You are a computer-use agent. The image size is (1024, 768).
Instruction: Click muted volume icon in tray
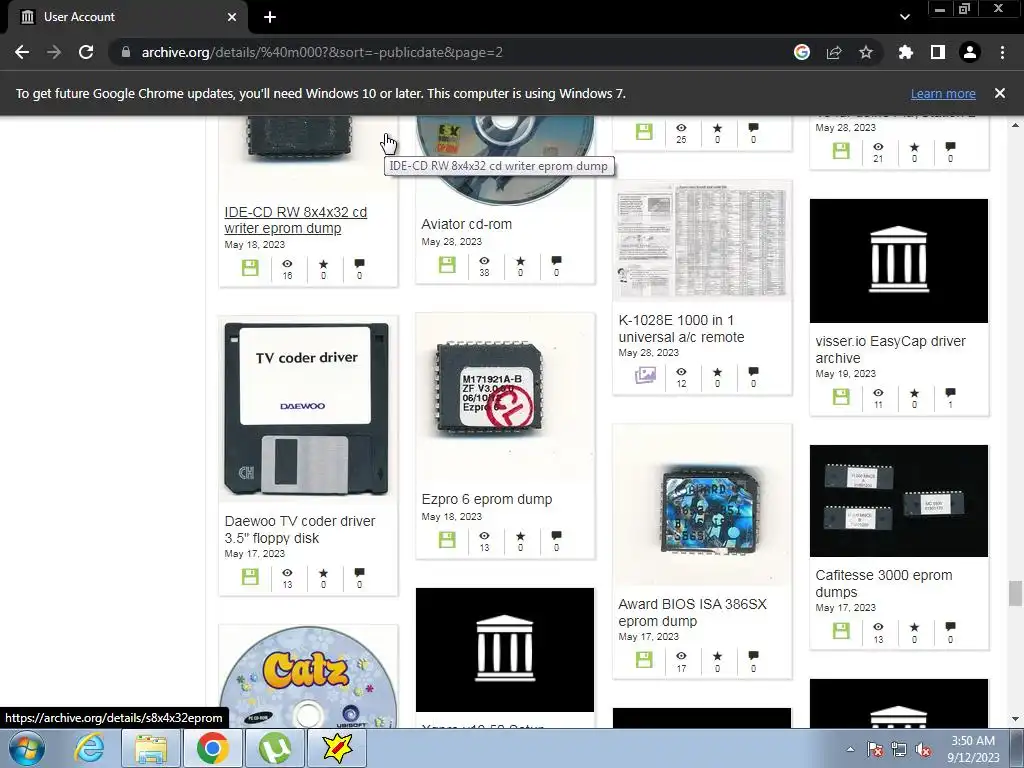923,750
